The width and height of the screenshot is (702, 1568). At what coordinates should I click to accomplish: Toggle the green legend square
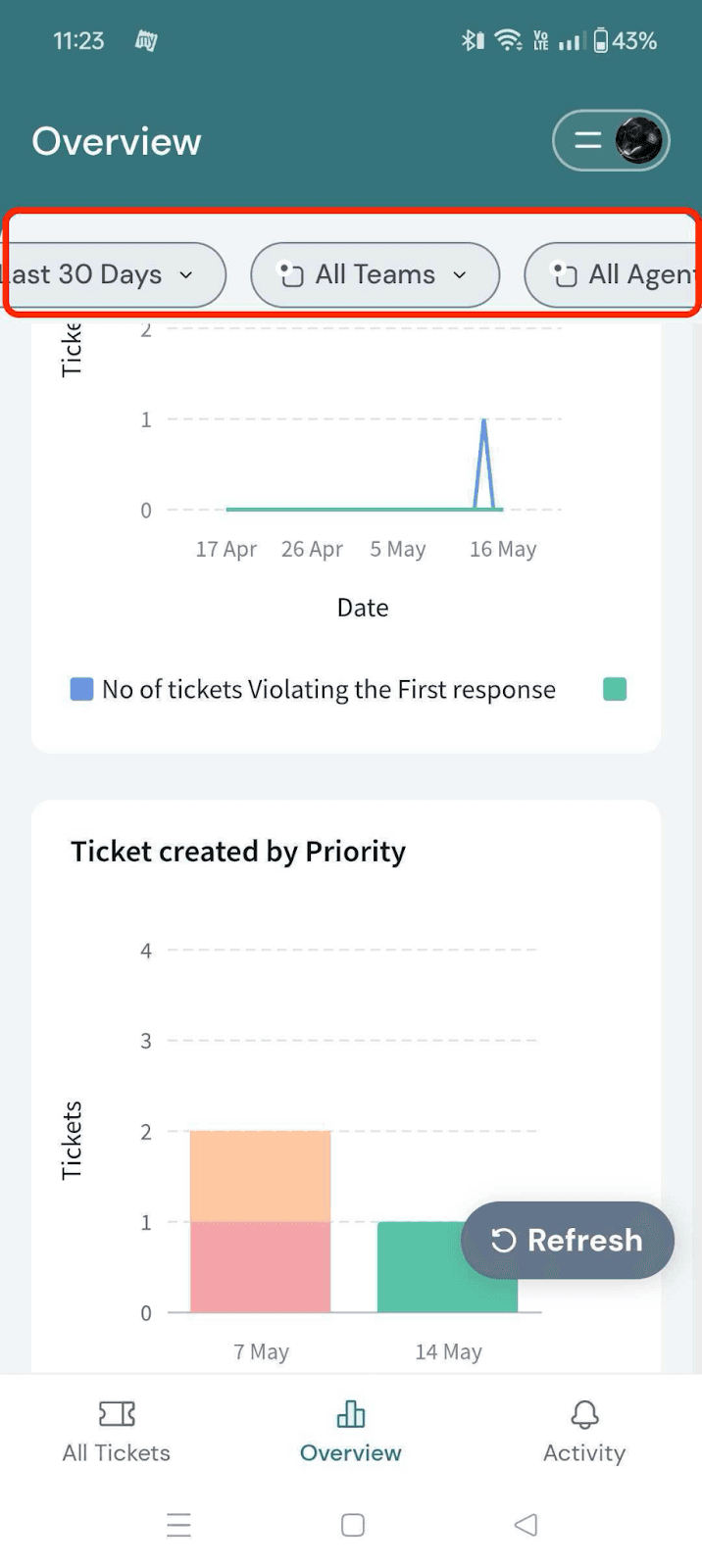click(615, 690)
